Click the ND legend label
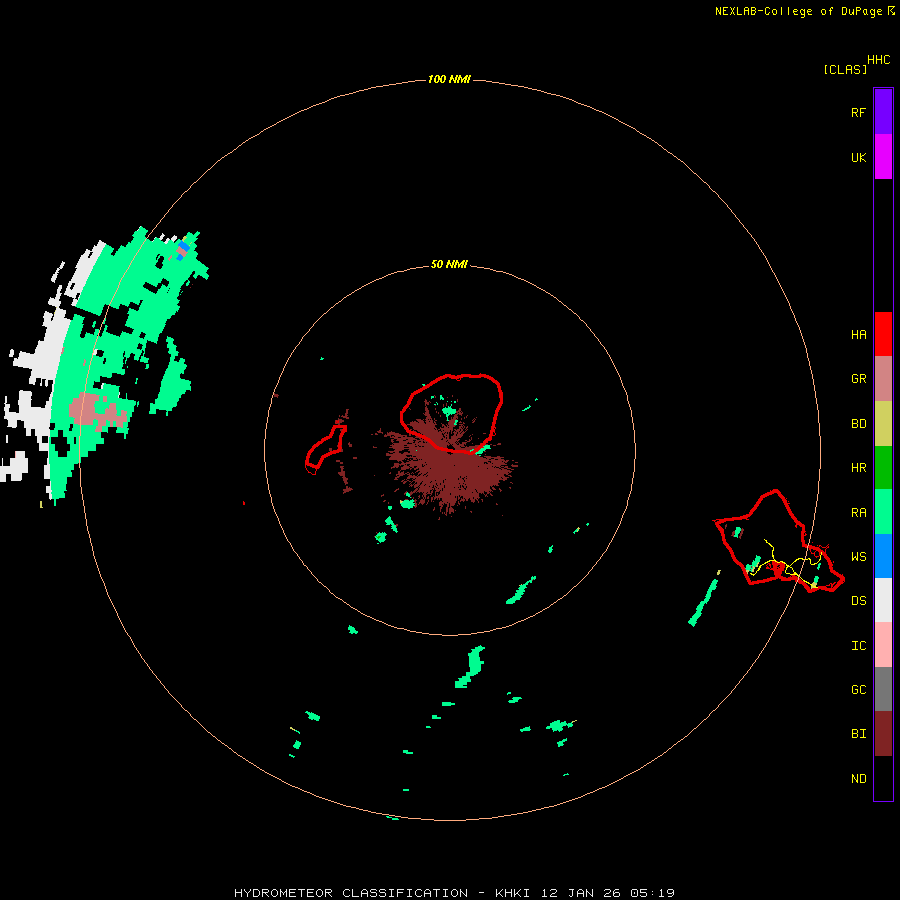Screen dimensions: 900x900 coord(858,779)
